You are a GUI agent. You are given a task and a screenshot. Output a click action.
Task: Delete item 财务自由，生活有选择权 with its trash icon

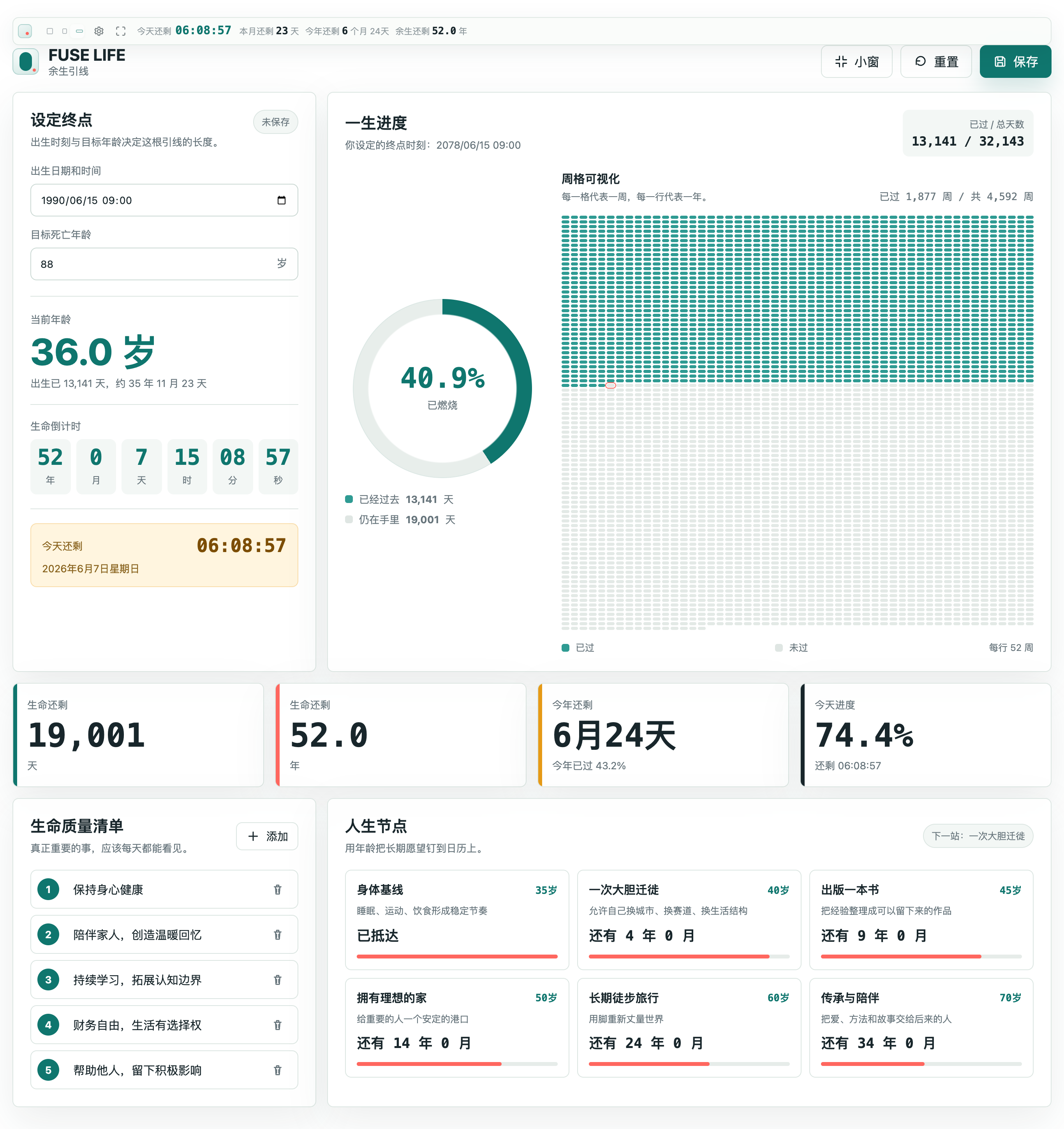[x=277, y=1025]
